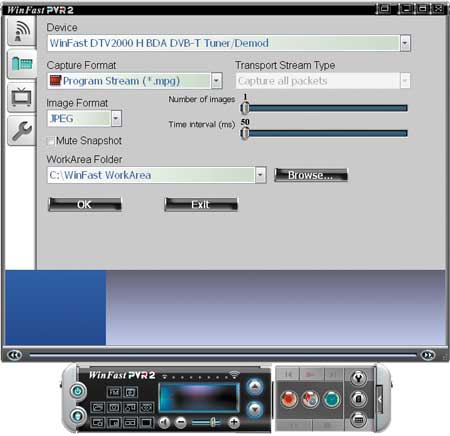Image resolution: width=450 pixels, height=436 pixels.
Task: Click the greyed skip-to-start button on the remote
Action: click(x=288, y=375)
